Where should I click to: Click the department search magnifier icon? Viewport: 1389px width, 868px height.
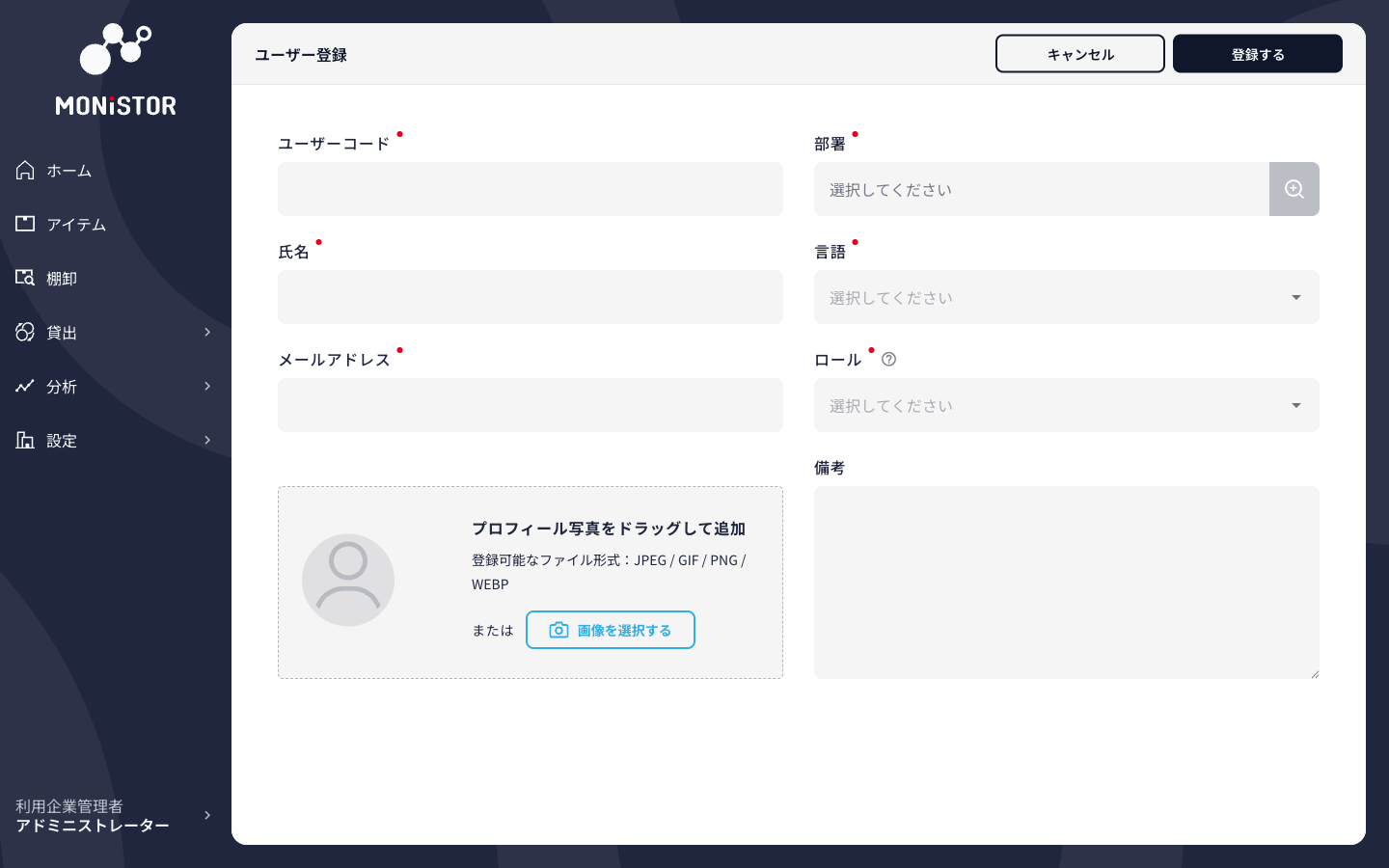point(1294,189)
